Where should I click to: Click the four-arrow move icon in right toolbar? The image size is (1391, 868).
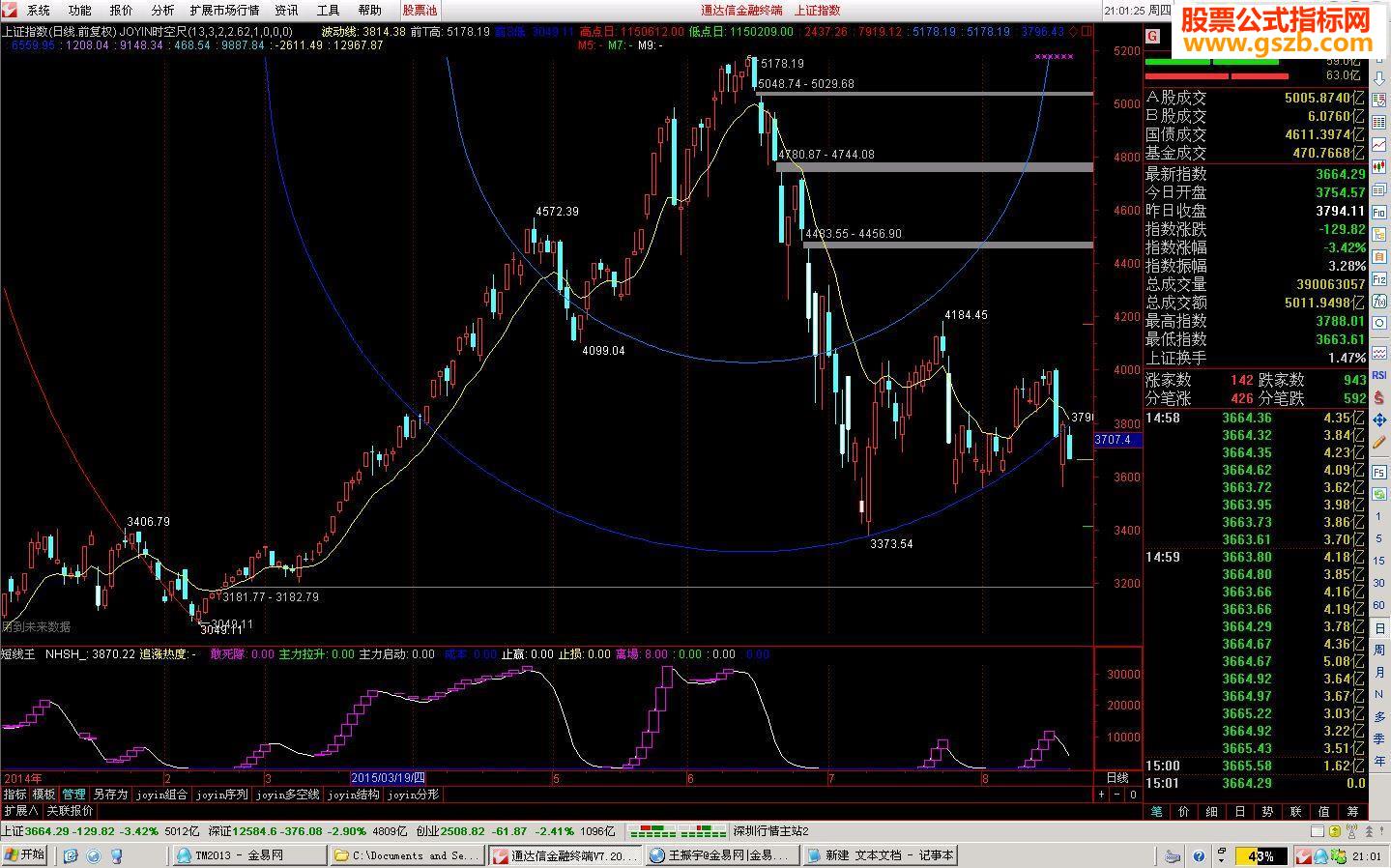(1379, 419)
